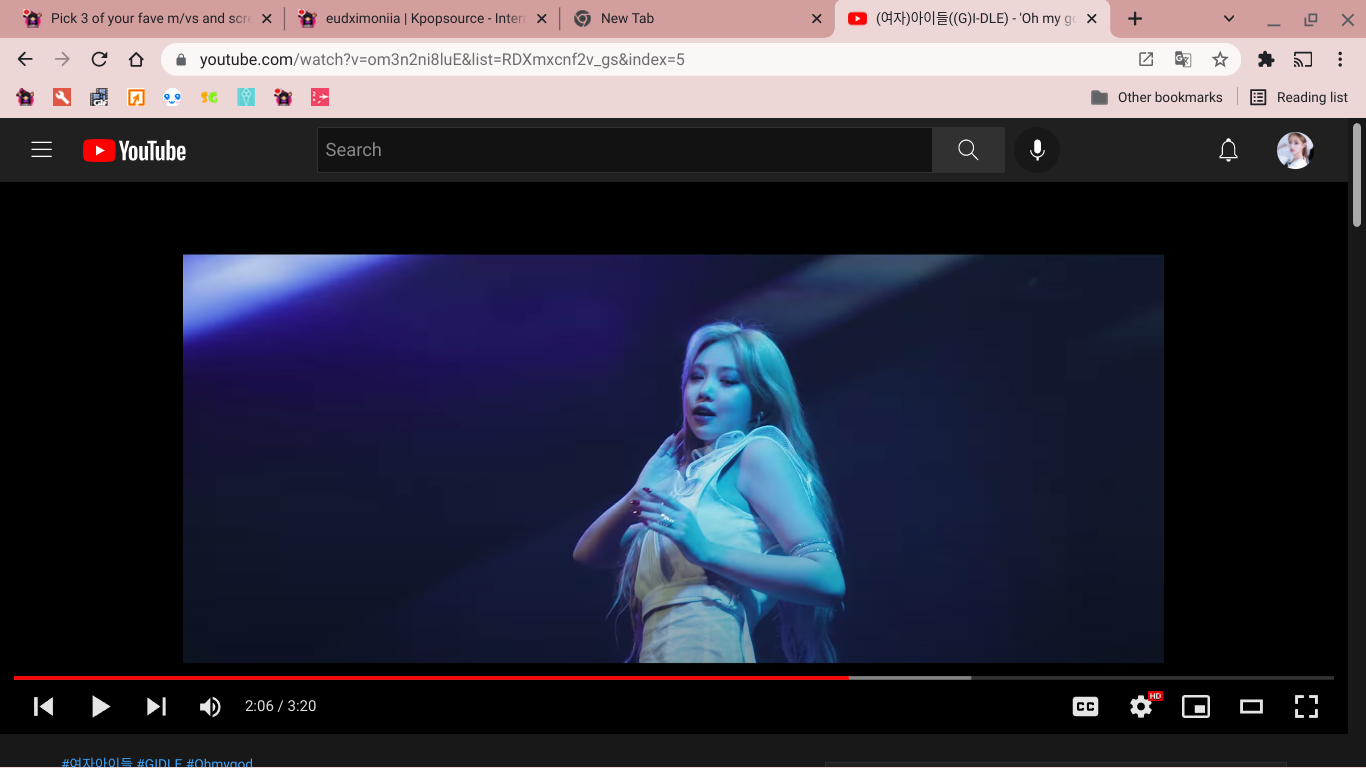Start voice search with microphone icon

tap(1037, 150)
